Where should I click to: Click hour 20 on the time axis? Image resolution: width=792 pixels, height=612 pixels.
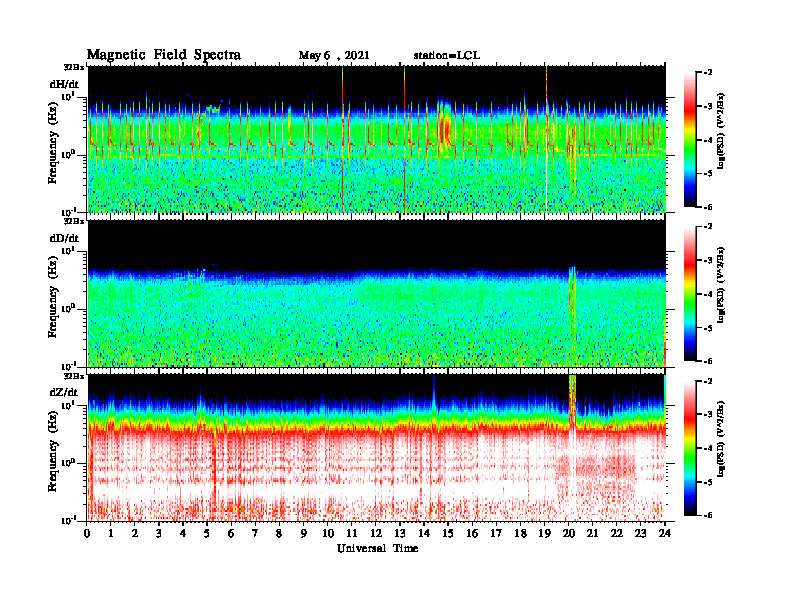click(569, 533)
